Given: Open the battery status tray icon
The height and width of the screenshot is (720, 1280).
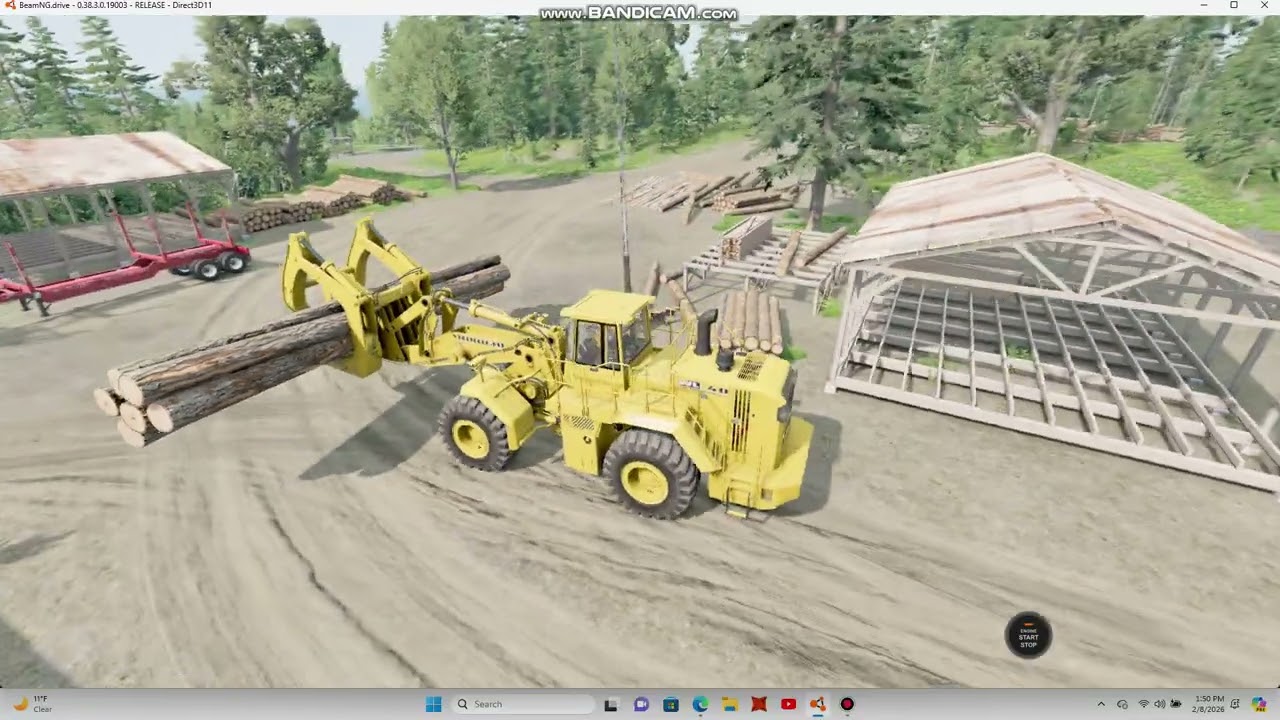Looking at the screenshot, I should pyautogui.click(x=1175, y=704).
